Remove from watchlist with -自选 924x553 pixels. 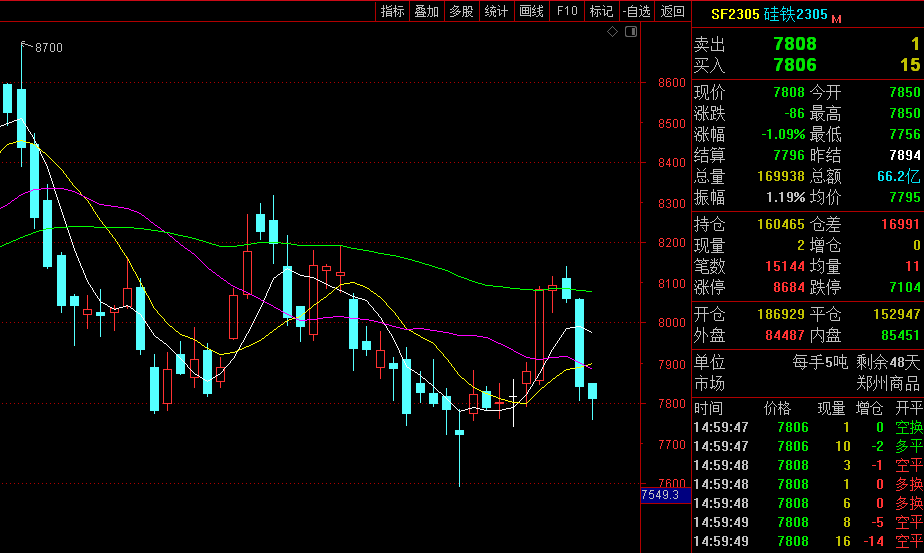[636, 11]
